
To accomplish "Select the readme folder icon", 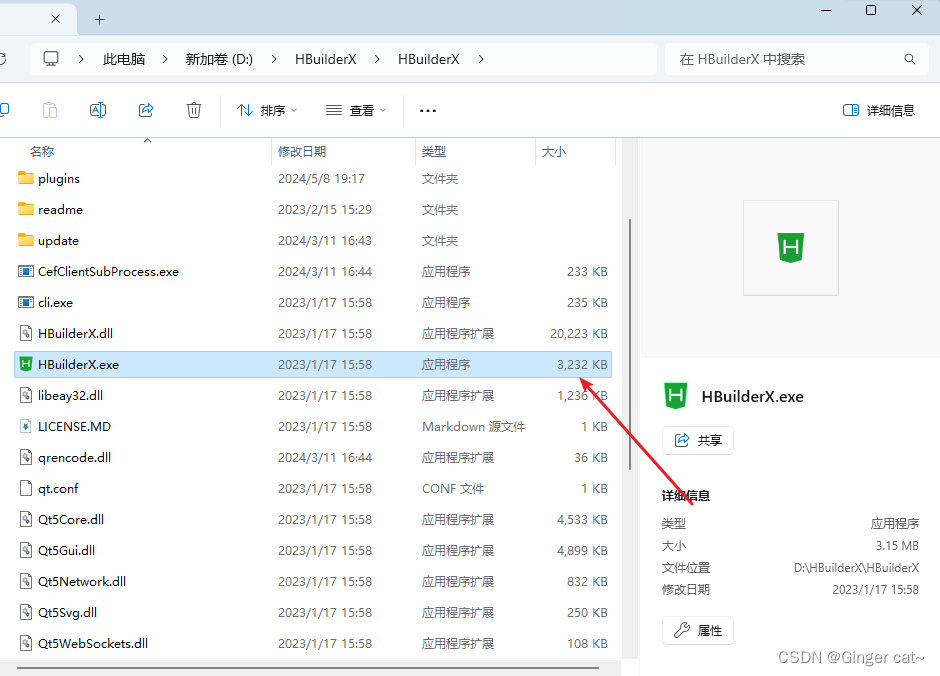I will pos(26,209).
